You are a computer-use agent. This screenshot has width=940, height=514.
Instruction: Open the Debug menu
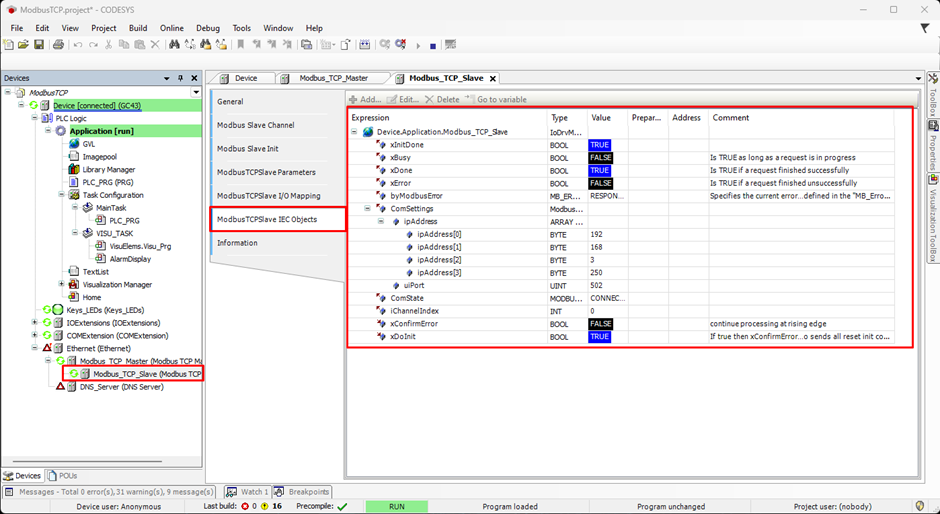(x=208, y=28)
